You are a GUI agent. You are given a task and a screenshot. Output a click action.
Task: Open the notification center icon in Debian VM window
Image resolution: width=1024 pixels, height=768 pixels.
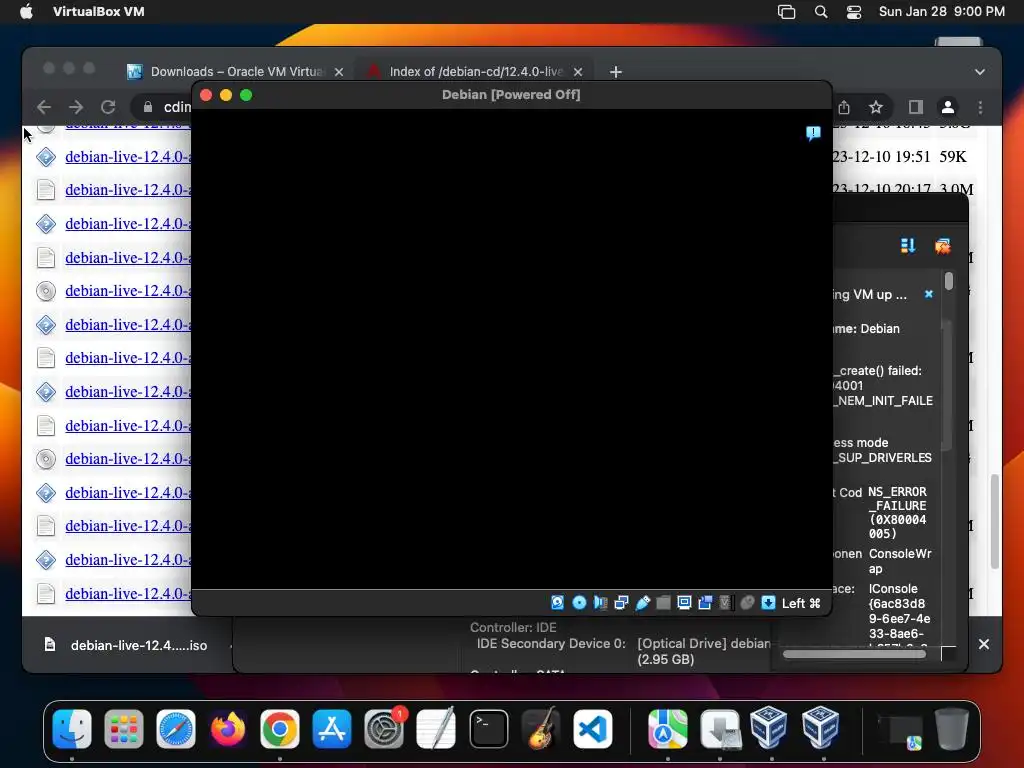click(813, 133)
